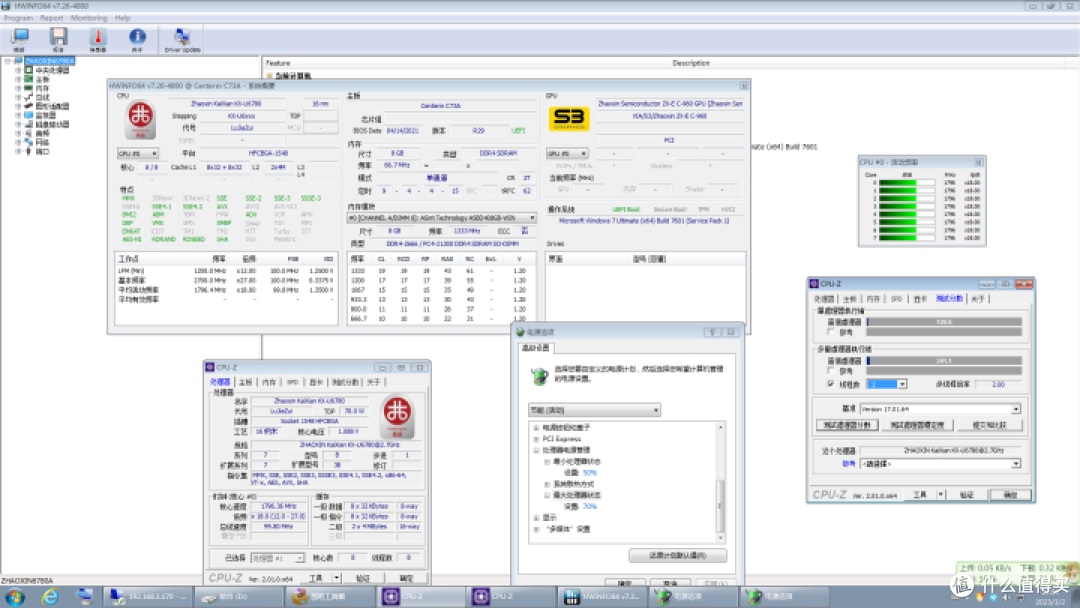Click 验证 validate button in CPU-Z processor window
Screen dimensions: 1080x608
(x=363, y=578)
